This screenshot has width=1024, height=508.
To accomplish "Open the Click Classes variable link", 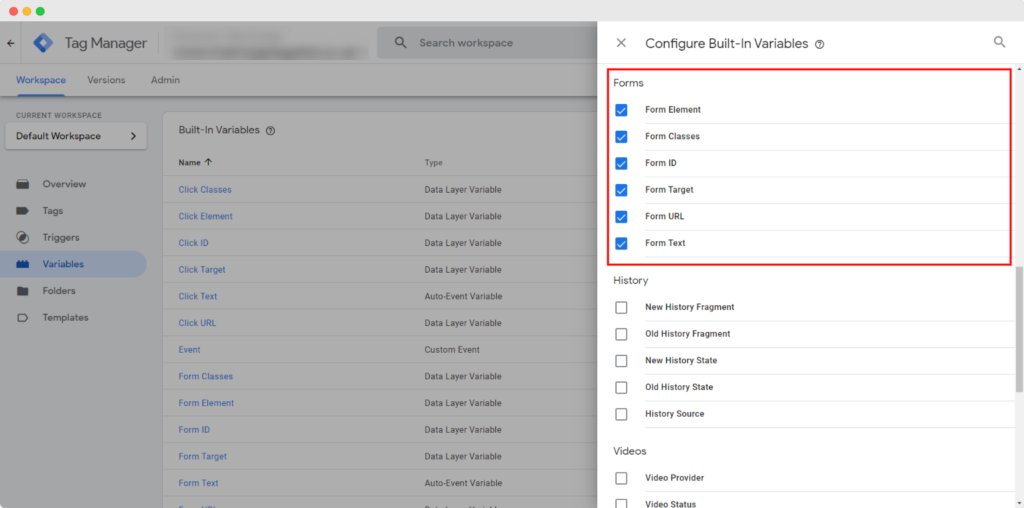I will click(205, 189).
